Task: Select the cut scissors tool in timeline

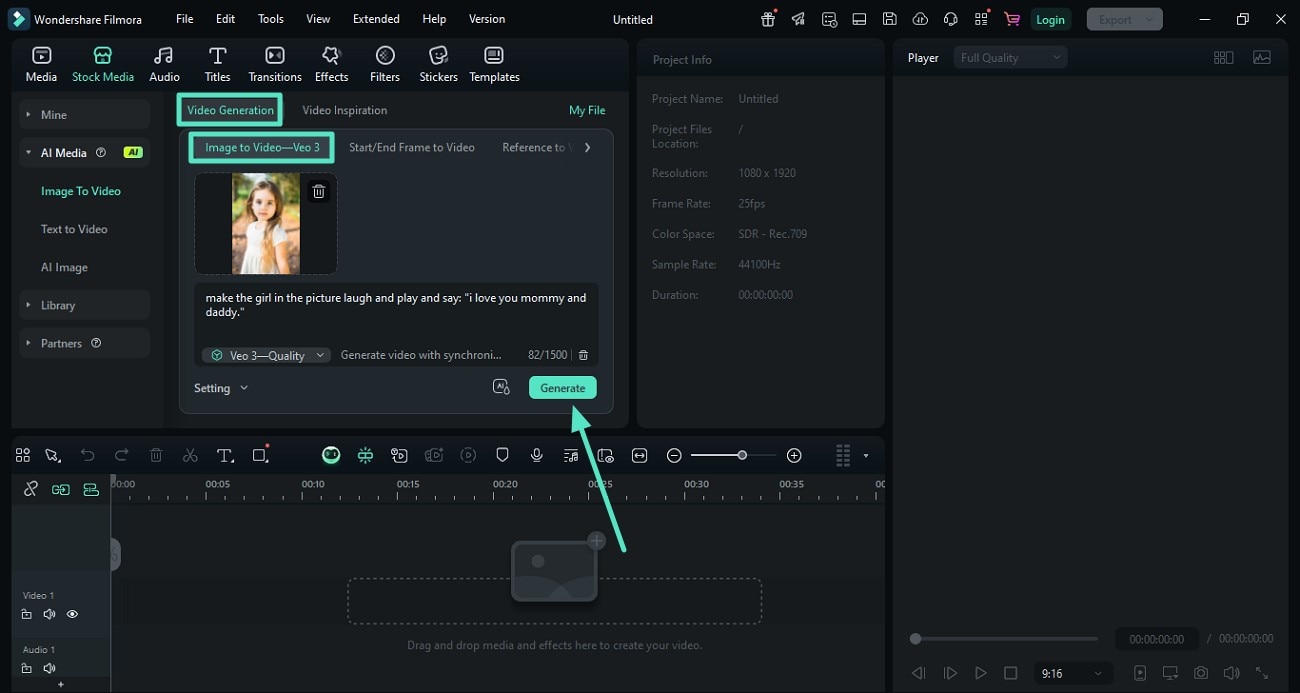Action: [190, 455]
